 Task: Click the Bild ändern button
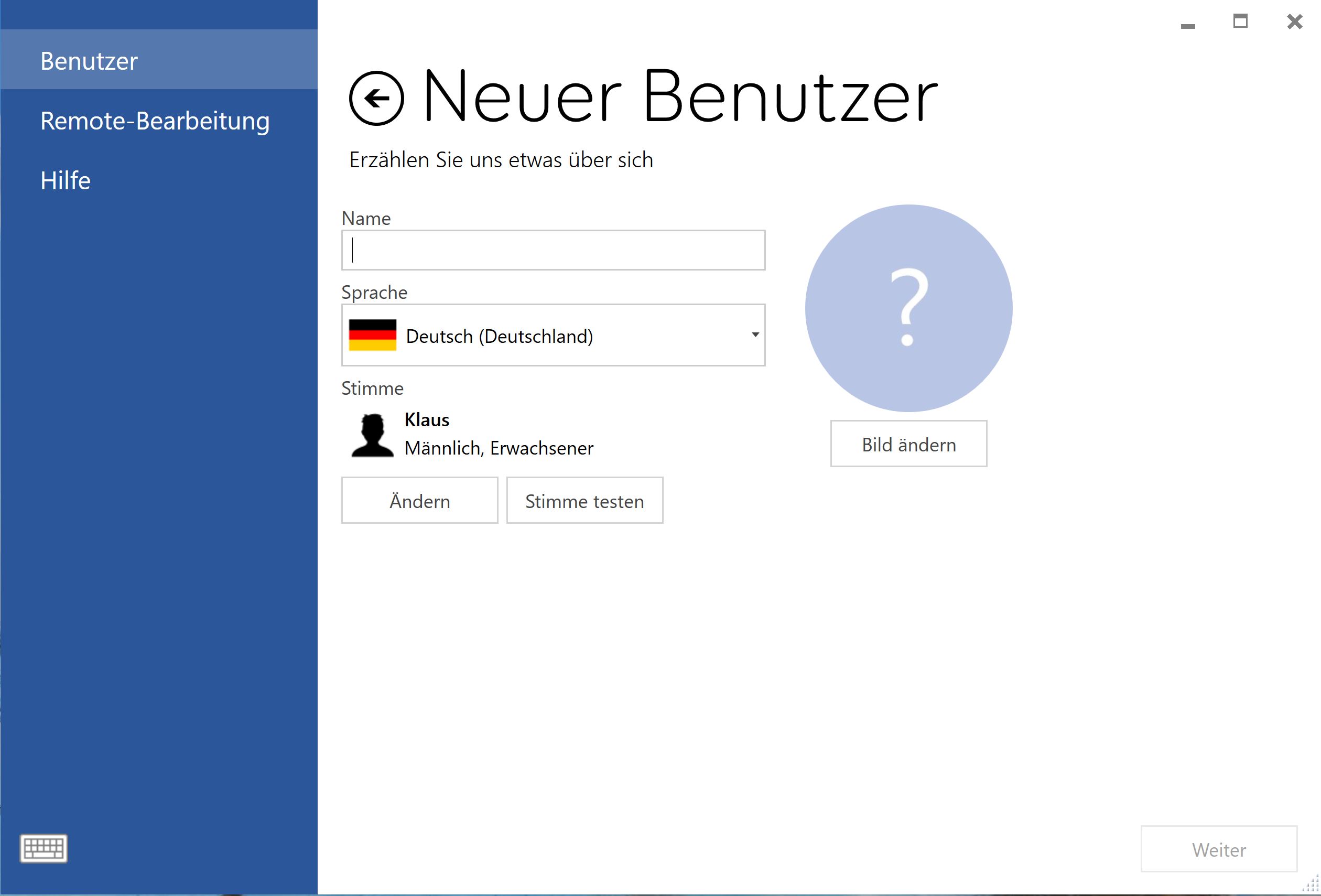pos(908,444)
